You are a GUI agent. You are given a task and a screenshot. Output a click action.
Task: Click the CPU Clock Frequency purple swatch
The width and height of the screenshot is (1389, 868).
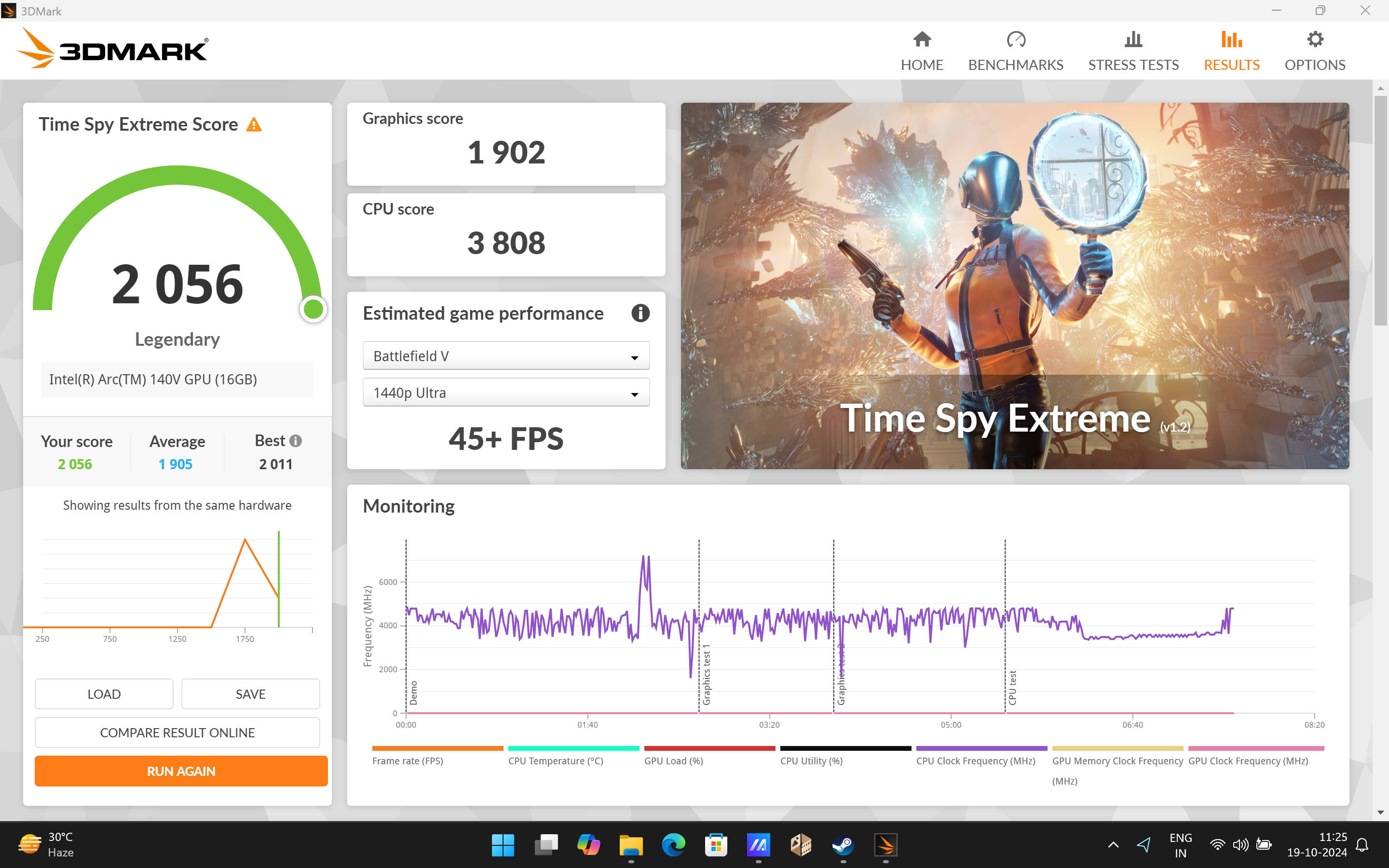click(x=981, y=748)
